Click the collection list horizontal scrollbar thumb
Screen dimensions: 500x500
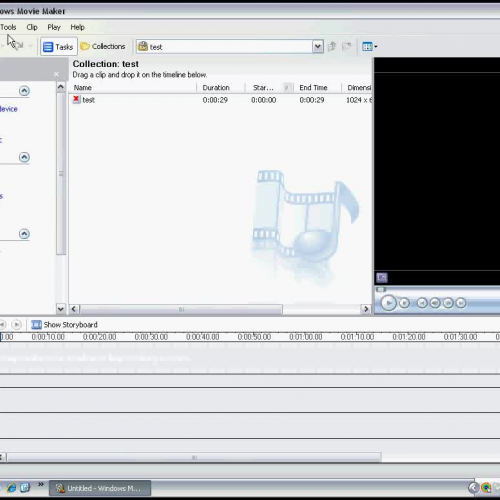tap(181, 309)
